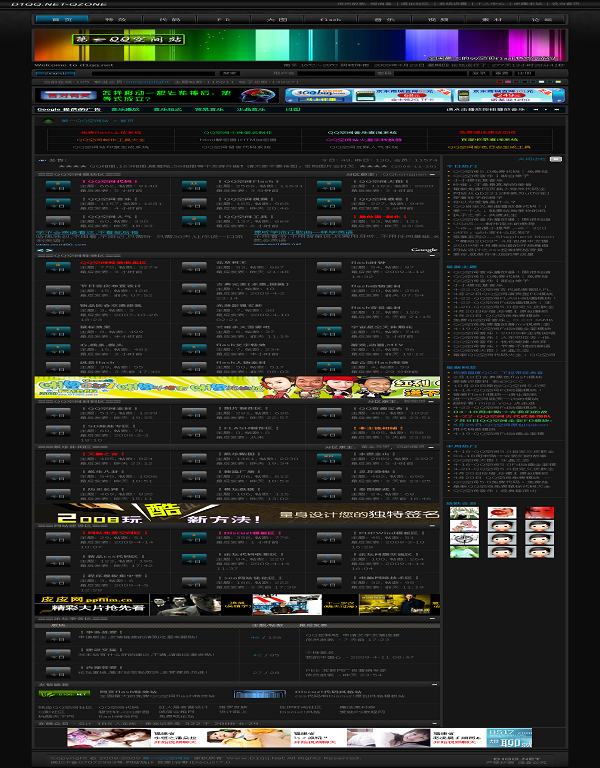
Task: Click the flash背景素材 forum icon
Action: (329, 312)
